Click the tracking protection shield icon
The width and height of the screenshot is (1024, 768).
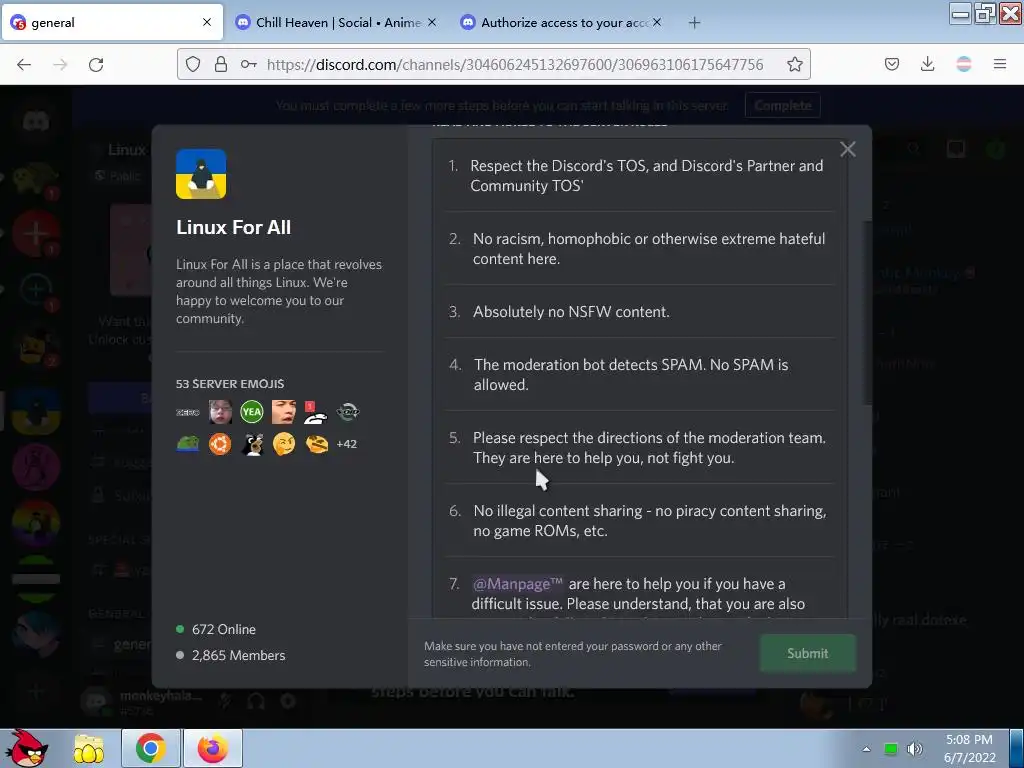(193, 64)
